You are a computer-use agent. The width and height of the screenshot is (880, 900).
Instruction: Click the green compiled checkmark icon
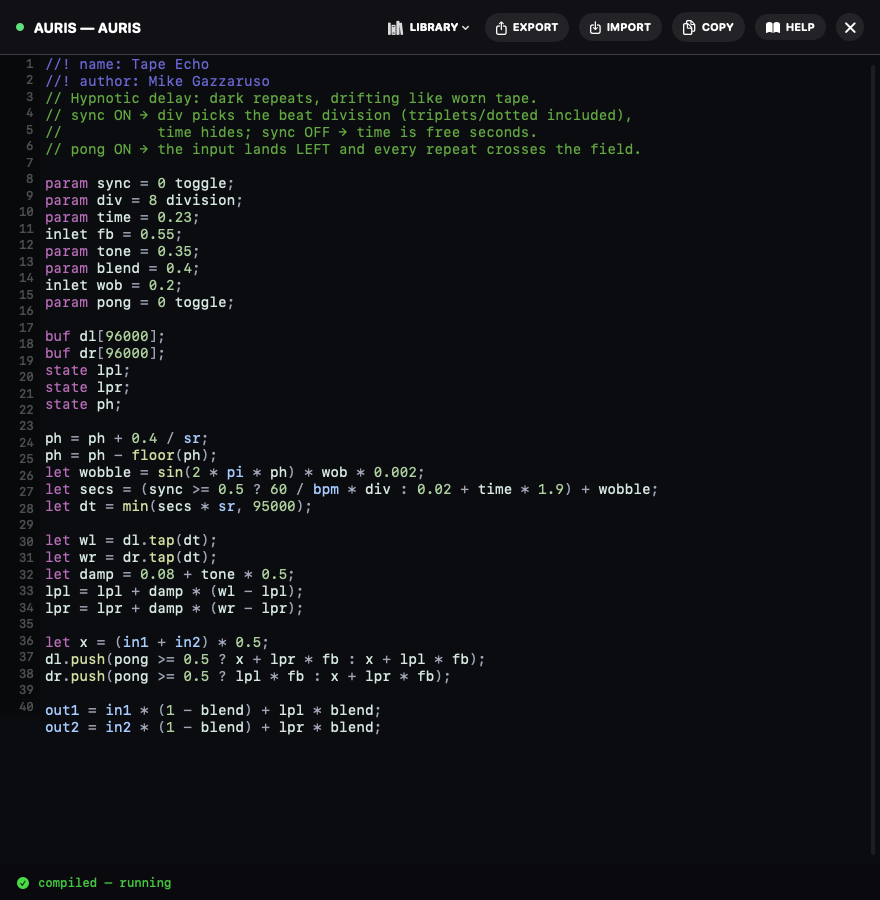pos(23,883)
